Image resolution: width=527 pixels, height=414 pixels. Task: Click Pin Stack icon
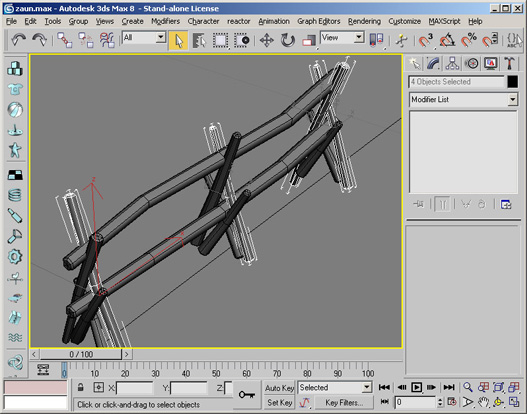419,204
